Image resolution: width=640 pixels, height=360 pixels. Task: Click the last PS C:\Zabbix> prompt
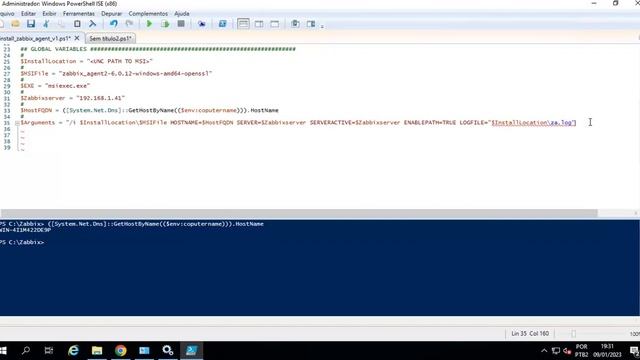point(22,242)
